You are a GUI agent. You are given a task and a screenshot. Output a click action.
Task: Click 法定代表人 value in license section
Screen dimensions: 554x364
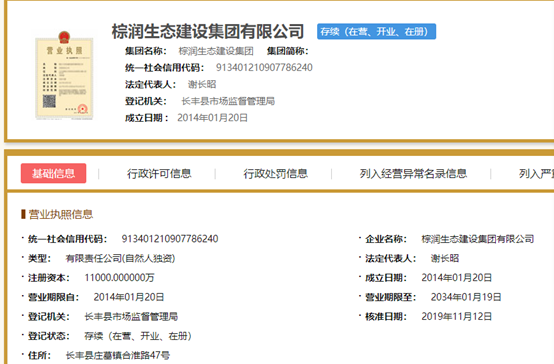[x=444, y=258]
